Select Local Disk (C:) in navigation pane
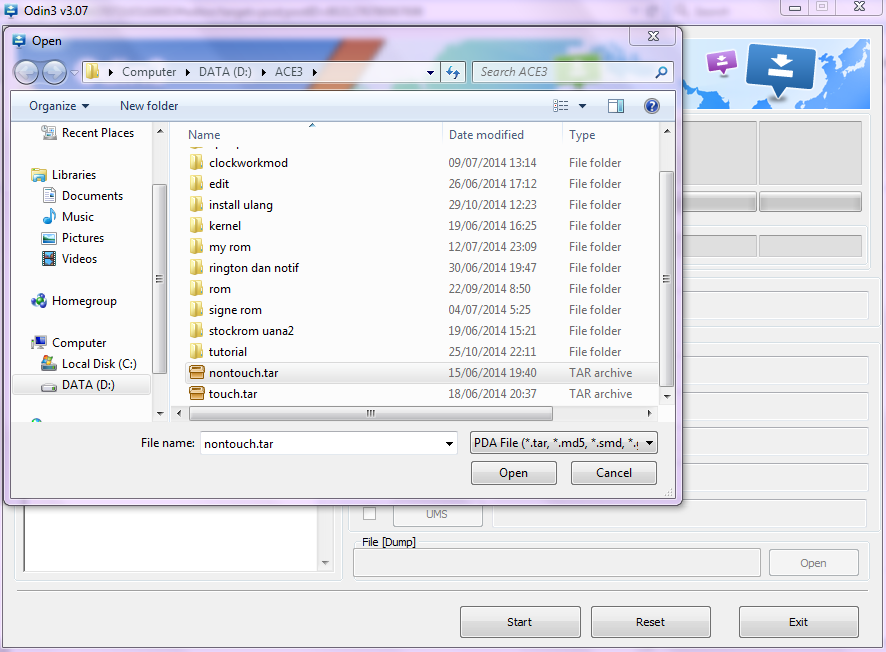This screenshot has height=652, width=886. coord(89,364)
